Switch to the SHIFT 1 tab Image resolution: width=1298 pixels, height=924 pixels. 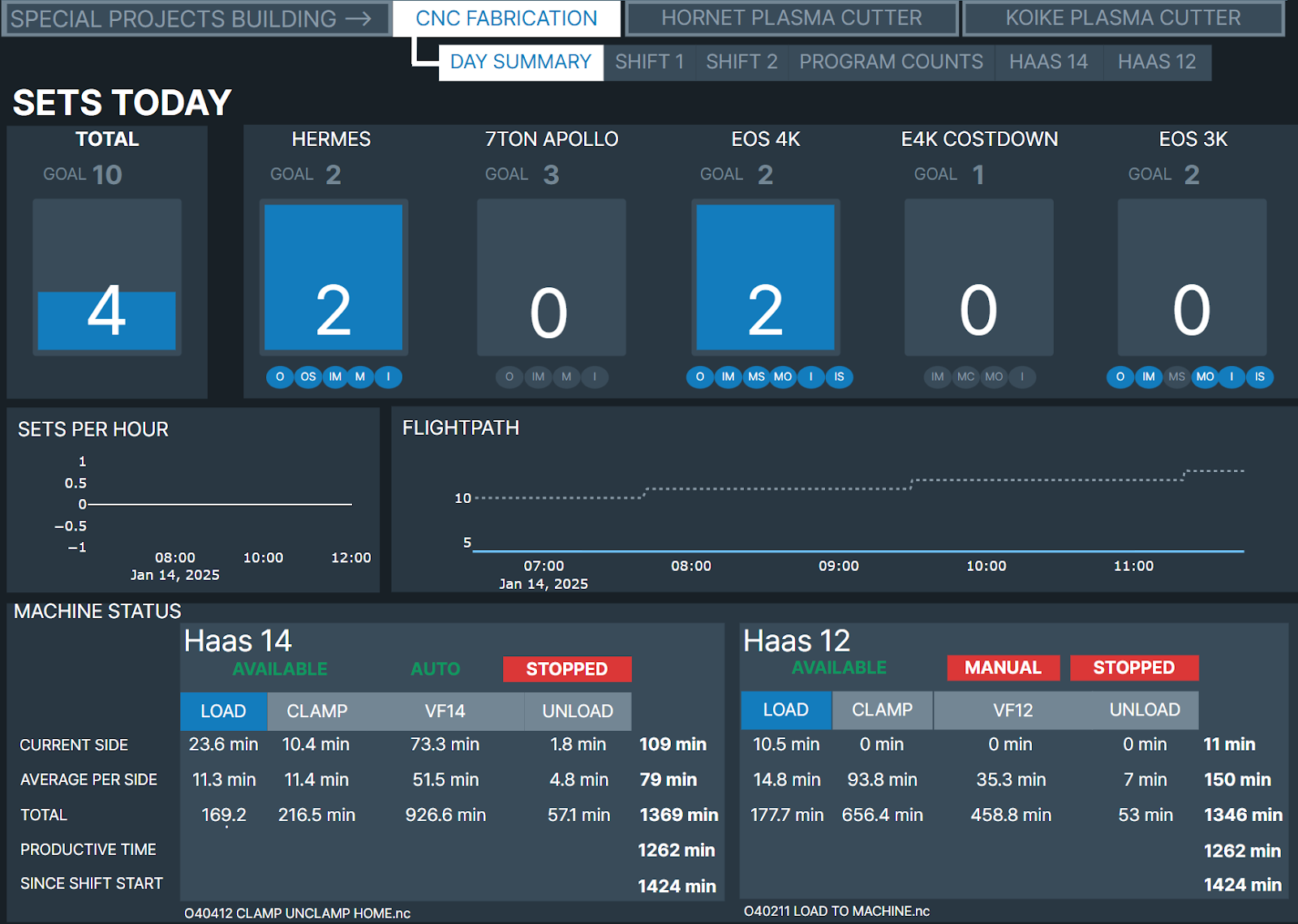pos(649,62)
